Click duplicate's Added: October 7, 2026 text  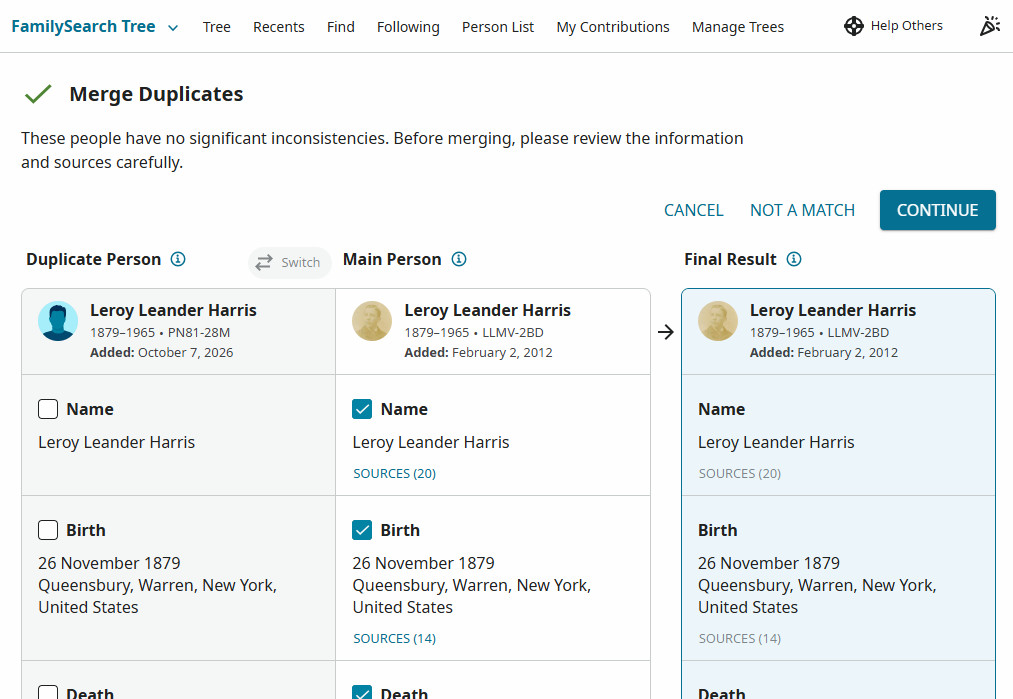pyautogui.click(x=162, y=352)
